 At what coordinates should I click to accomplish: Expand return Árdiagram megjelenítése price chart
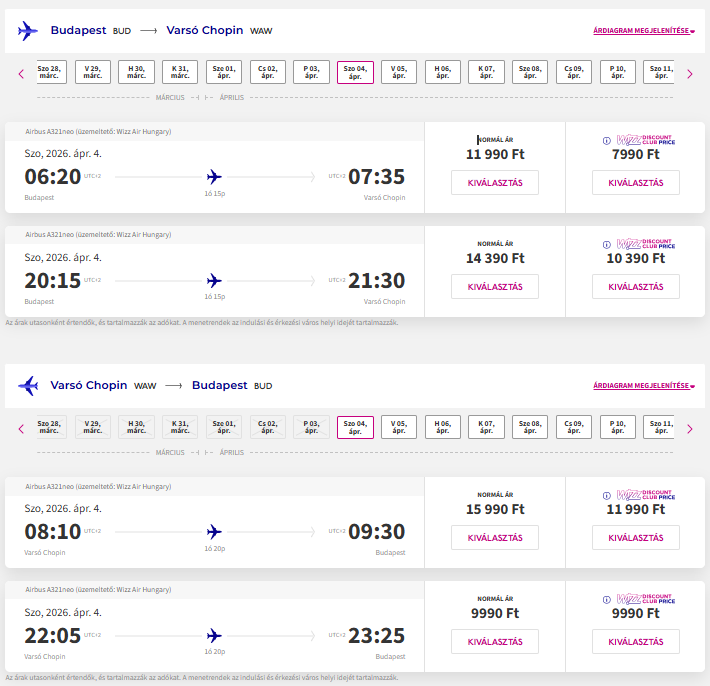643,385
